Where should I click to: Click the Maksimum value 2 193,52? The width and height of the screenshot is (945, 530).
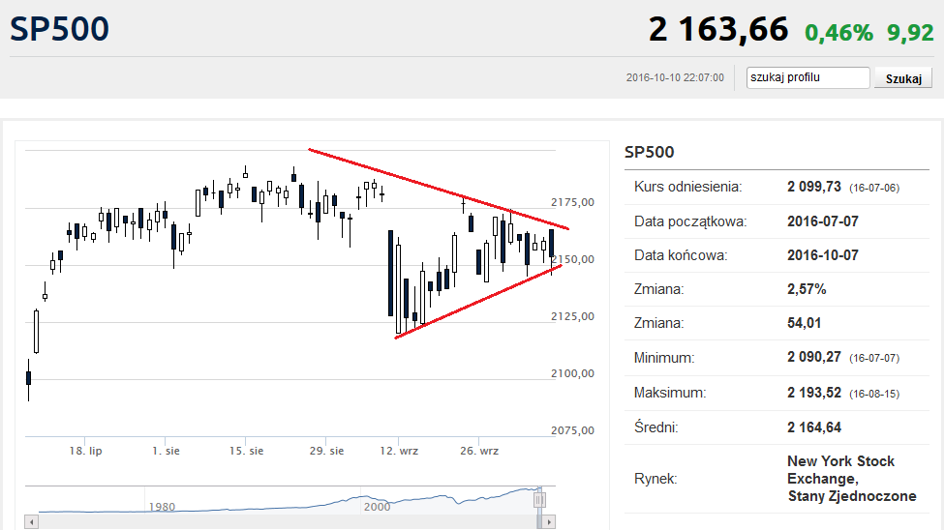tap(814, 393)
